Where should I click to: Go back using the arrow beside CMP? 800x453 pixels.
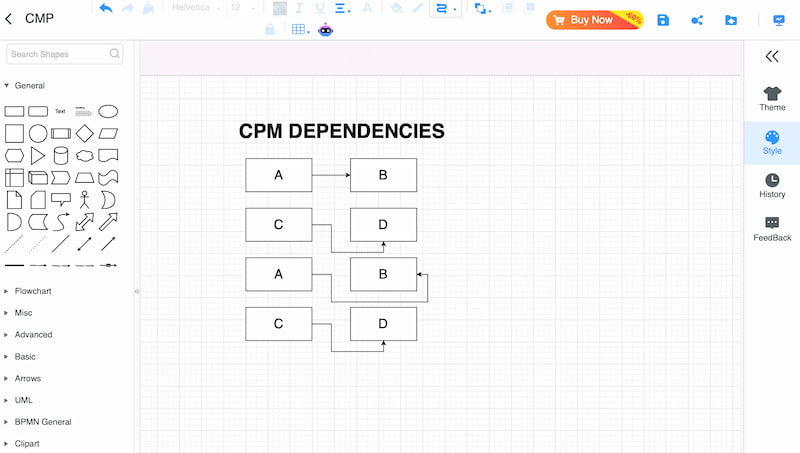point(9,19)
